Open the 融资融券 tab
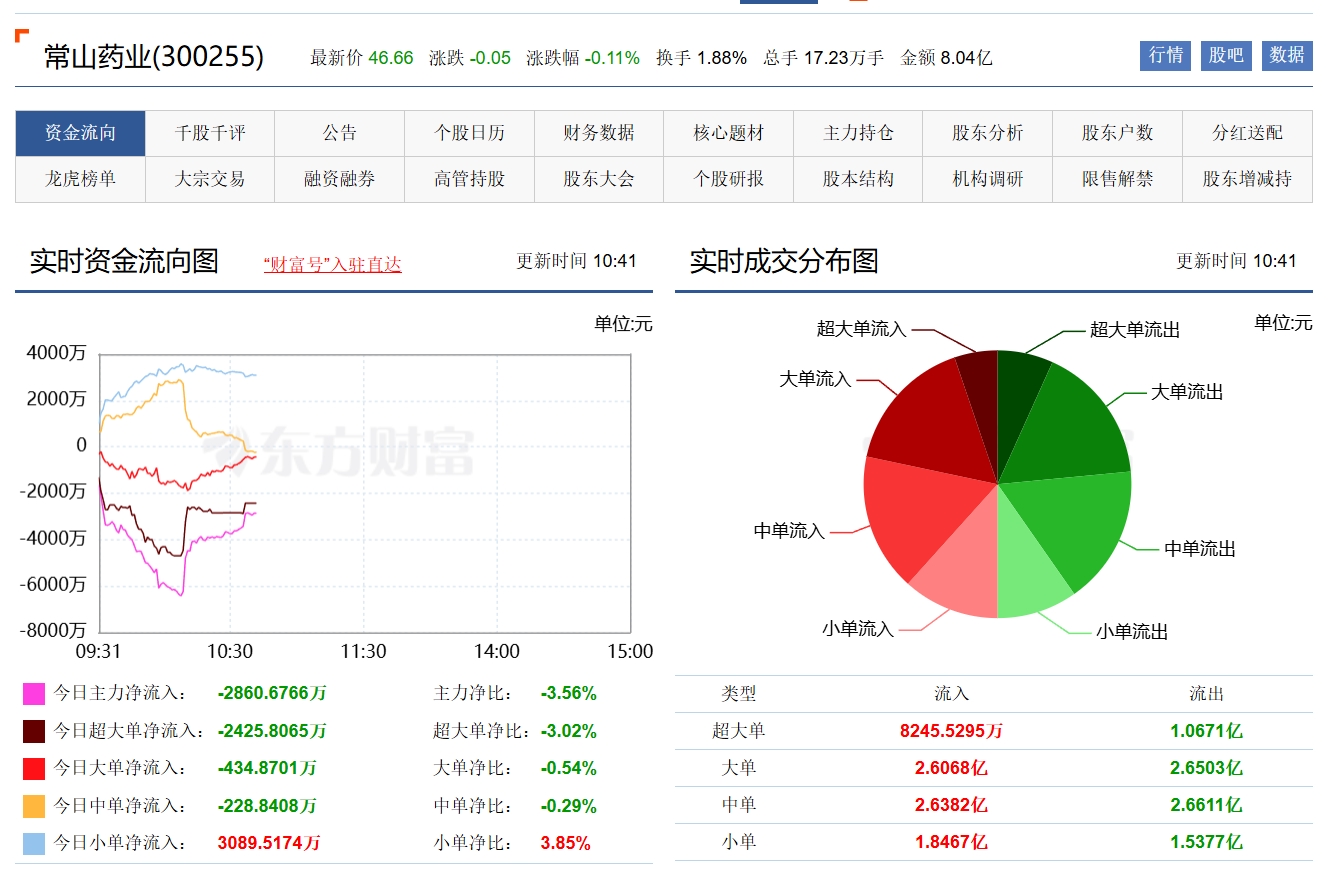 [x=340, y=179]
